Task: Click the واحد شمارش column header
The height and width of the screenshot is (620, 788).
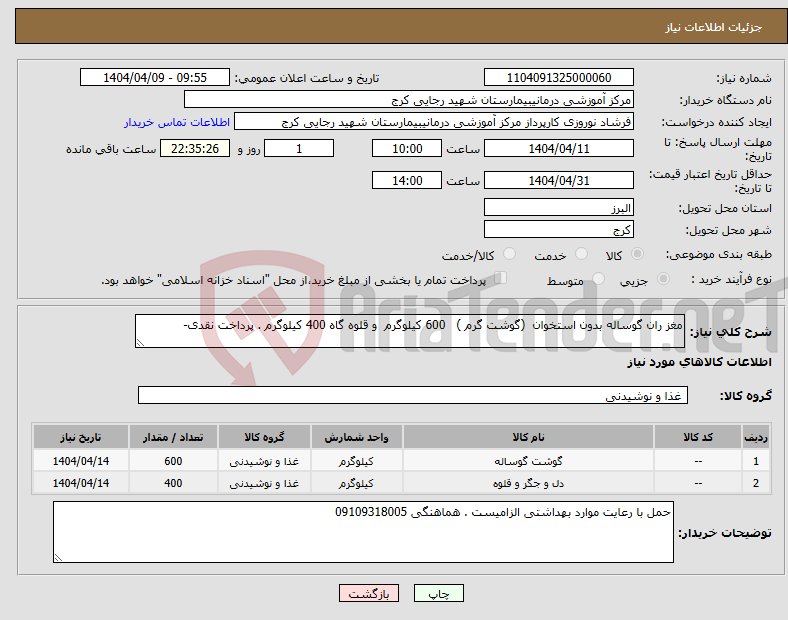Action: (x=356, y=437)
